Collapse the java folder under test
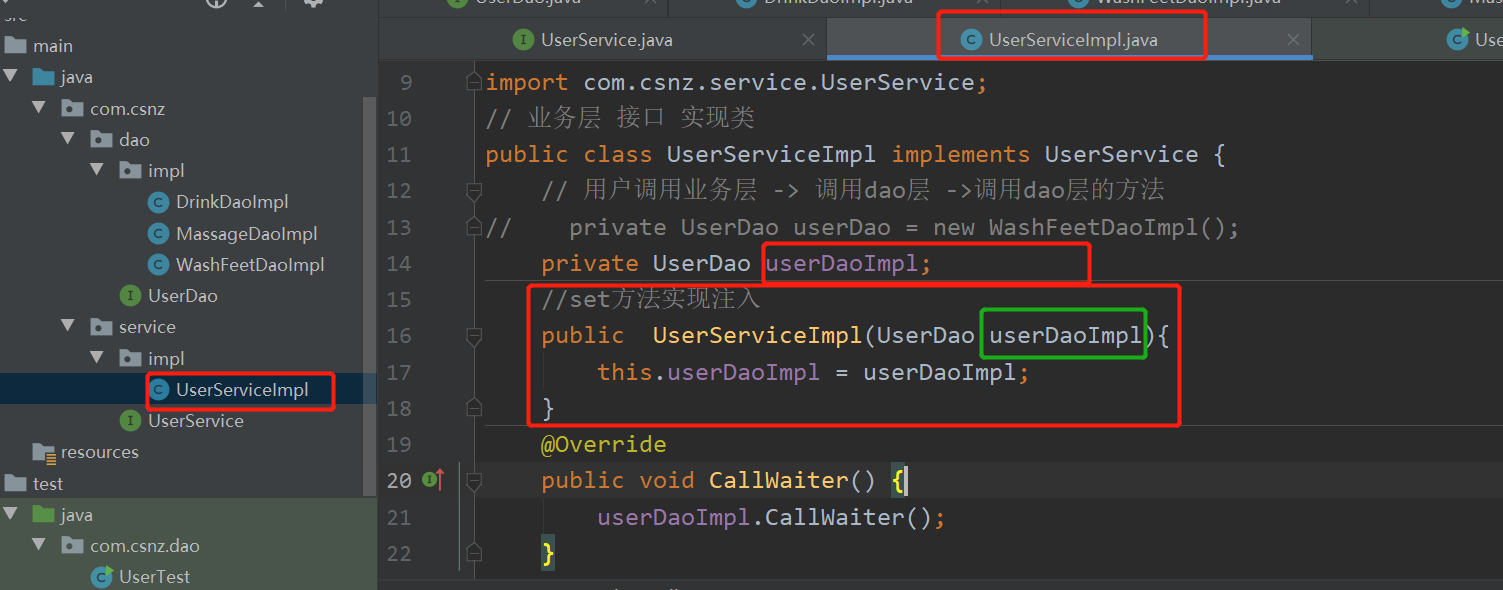Image resolution: width=1503 pixels, height=590 pixels. pyautogui.click(x=11, y=515)
